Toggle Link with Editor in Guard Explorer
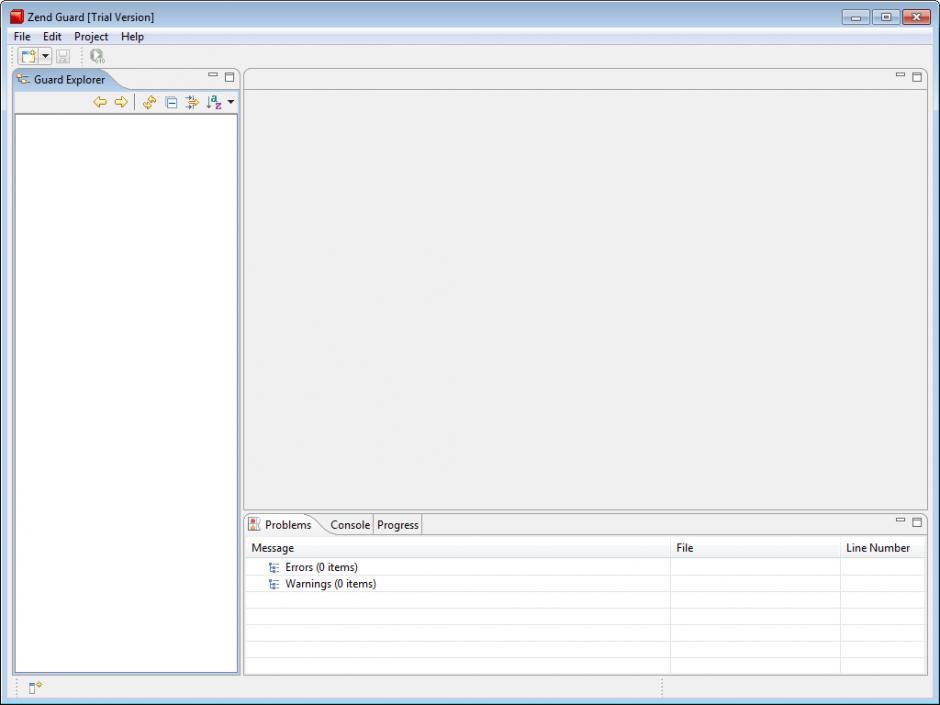 (x=192, y=103)
